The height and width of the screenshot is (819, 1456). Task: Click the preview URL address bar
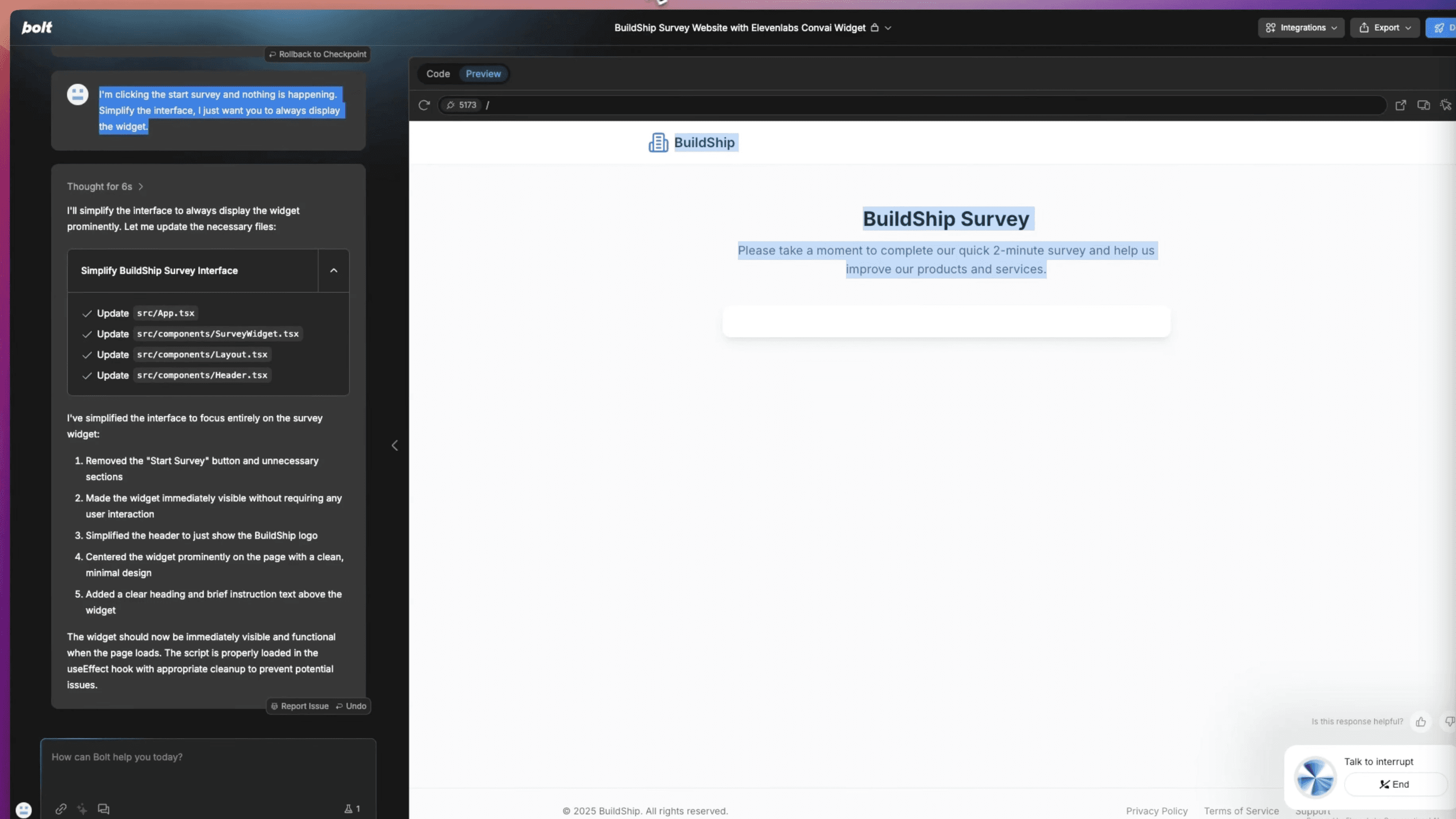click(x=913, y=105)
